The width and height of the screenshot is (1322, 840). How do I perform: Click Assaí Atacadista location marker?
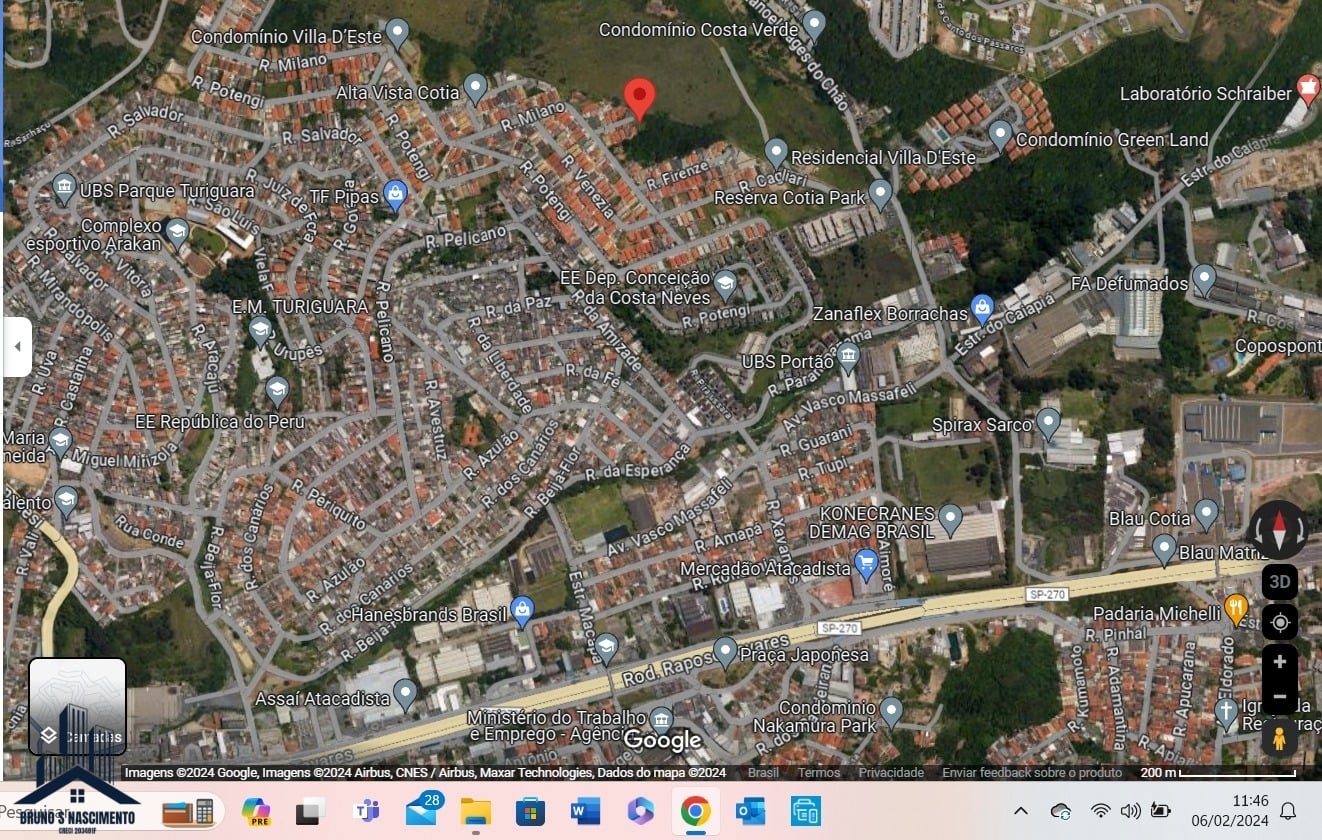point(405,693)
